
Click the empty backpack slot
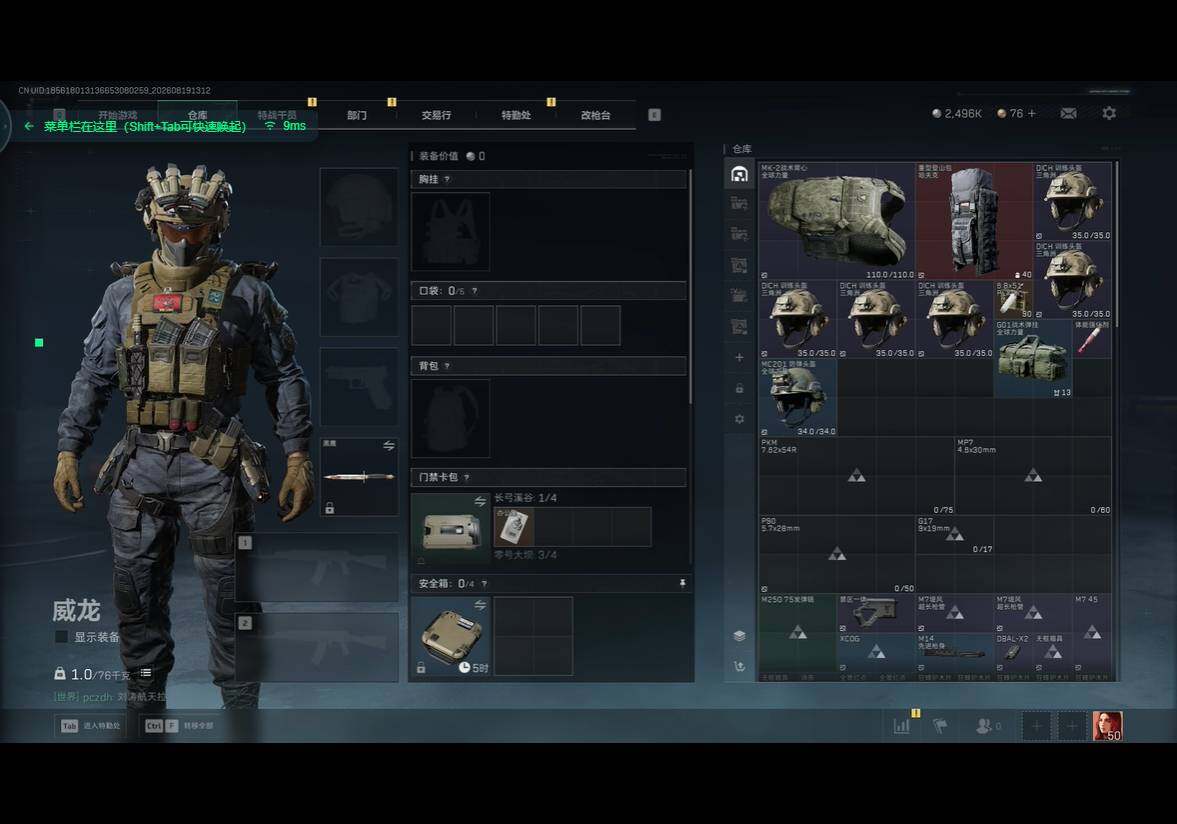450,418
